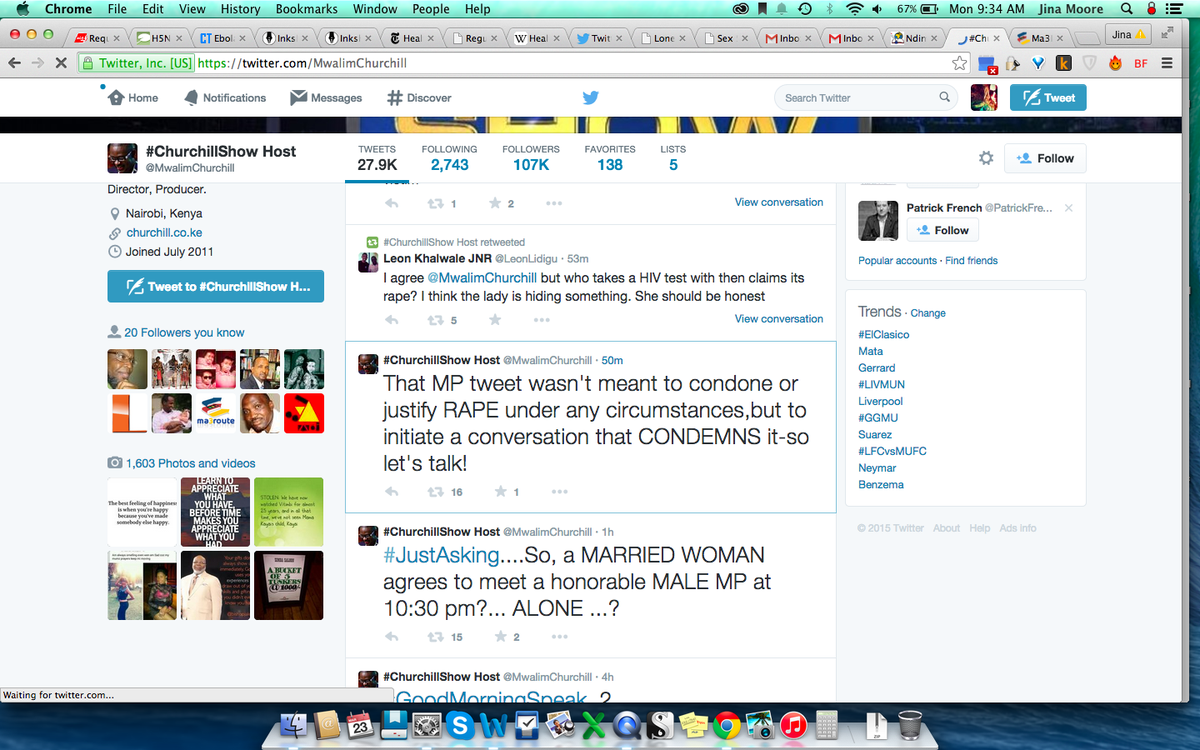This screenshot has width=1200, height=750.
Task: Open '1,603 Photos and videos' link
Action: [190, 463]
